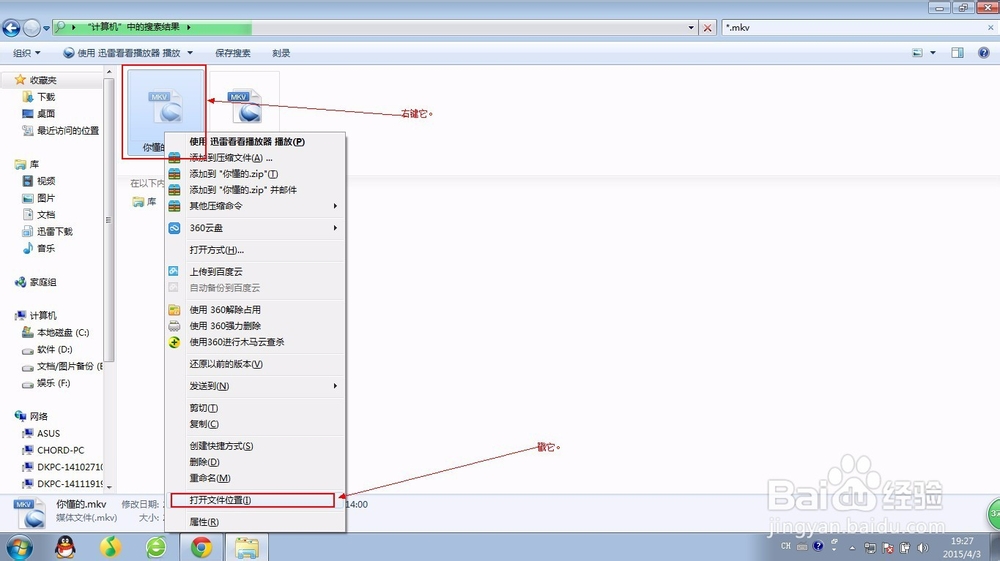Open the address bar history dropdown
Image resolution: width=1000 pixels, height=561 pixels.
pyautogui.click(x=691, y=27)
